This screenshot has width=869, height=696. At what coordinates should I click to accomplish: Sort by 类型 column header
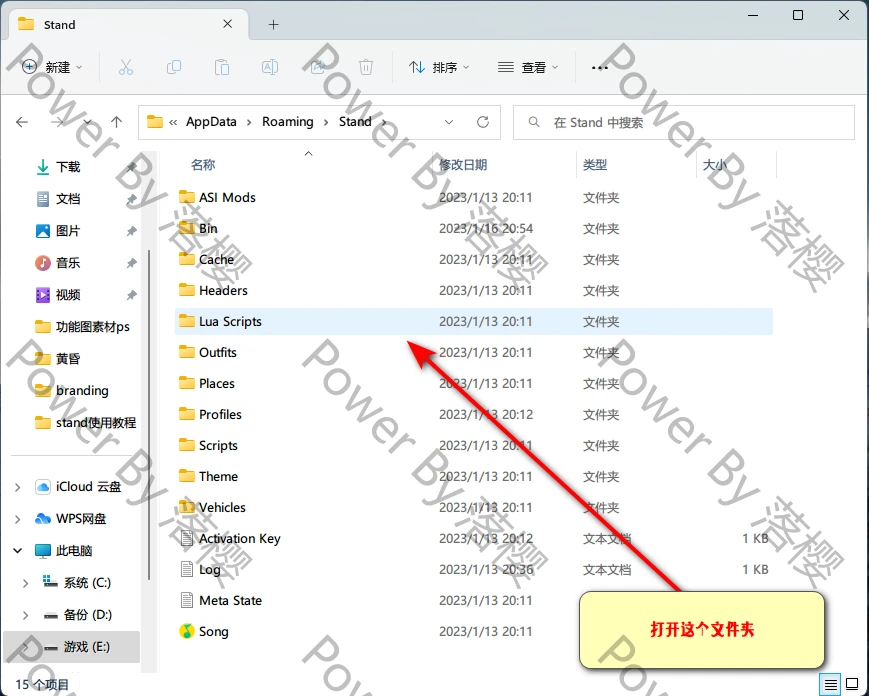pyautogui.click(x=595, y=165)
